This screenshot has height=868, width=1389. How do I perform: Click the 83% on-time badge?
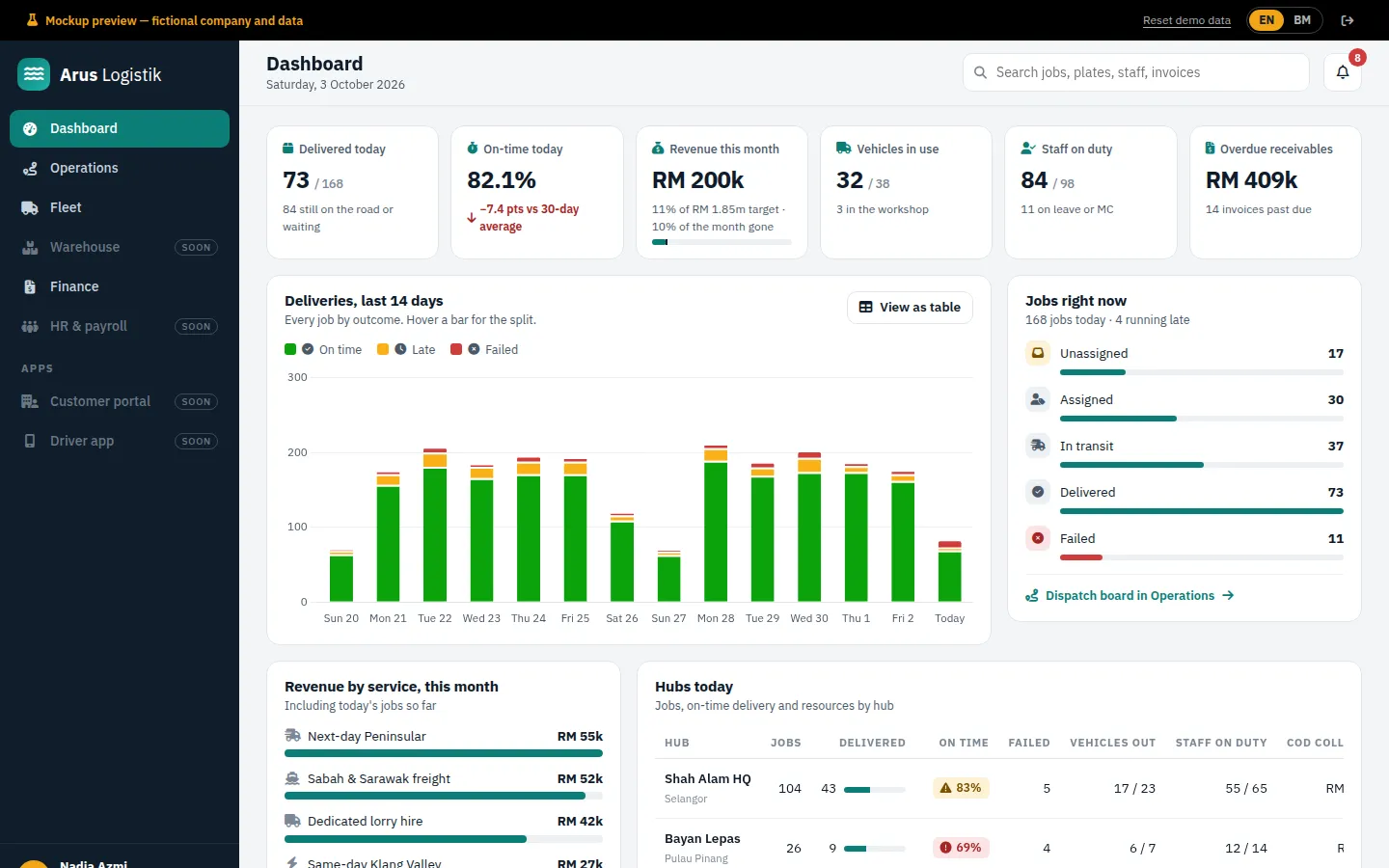(961, 788)
